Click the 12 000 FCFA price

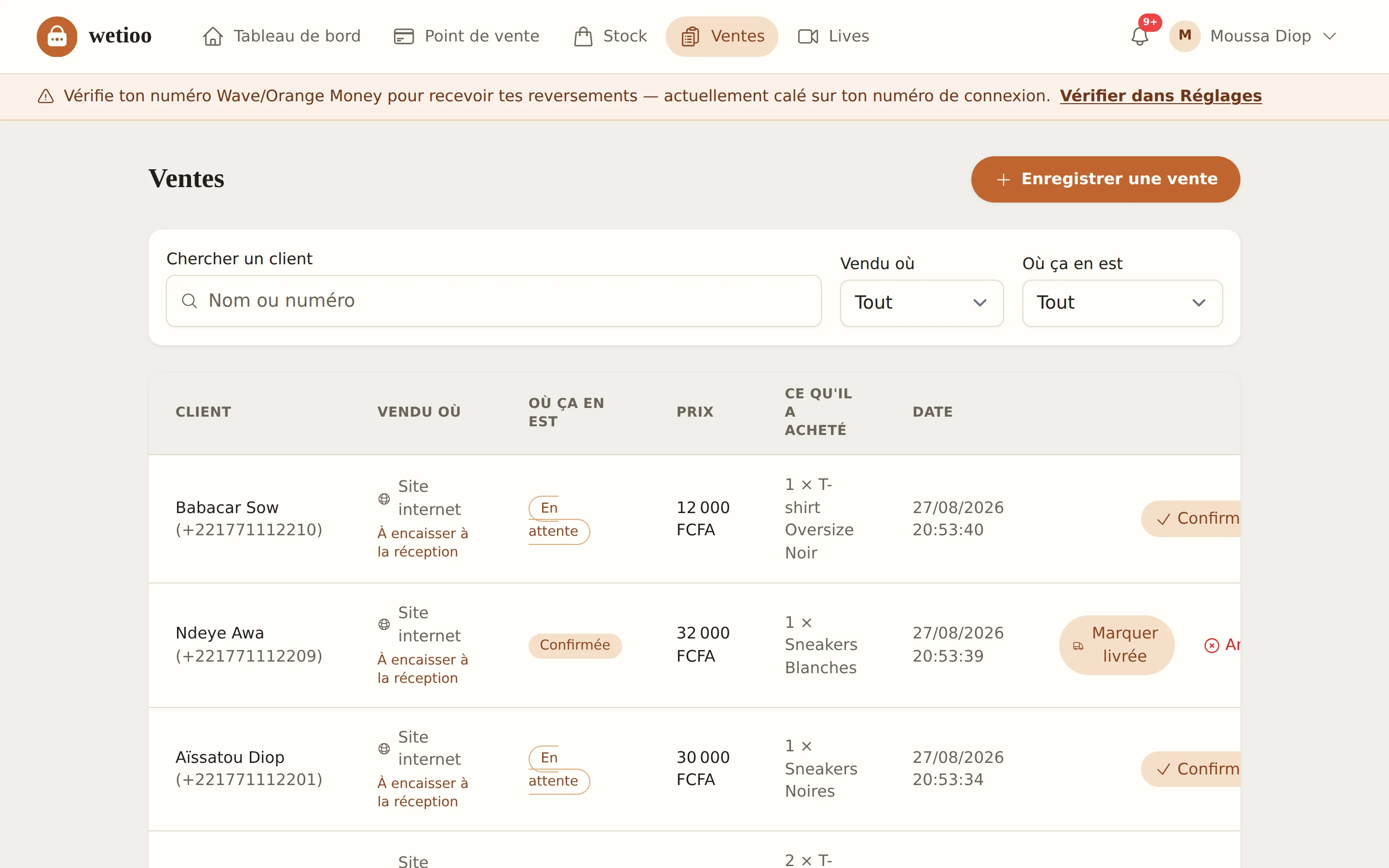(x=703, y=518)
